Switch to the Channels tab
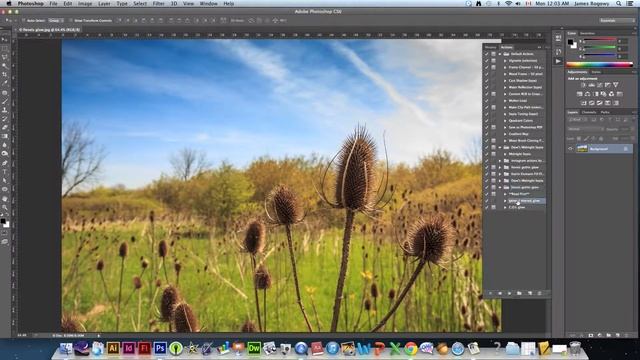 pos(589,112)
